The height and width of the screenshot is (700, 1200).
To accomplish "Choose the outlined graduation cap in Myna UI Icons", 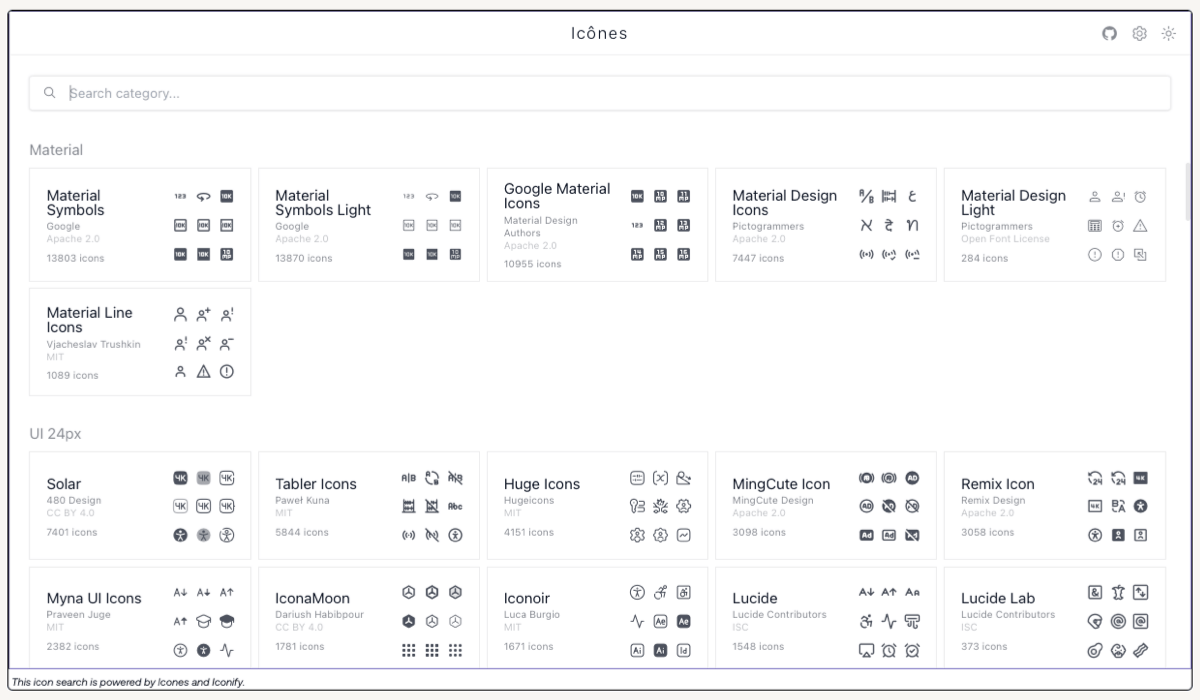I will pos(204,621).
